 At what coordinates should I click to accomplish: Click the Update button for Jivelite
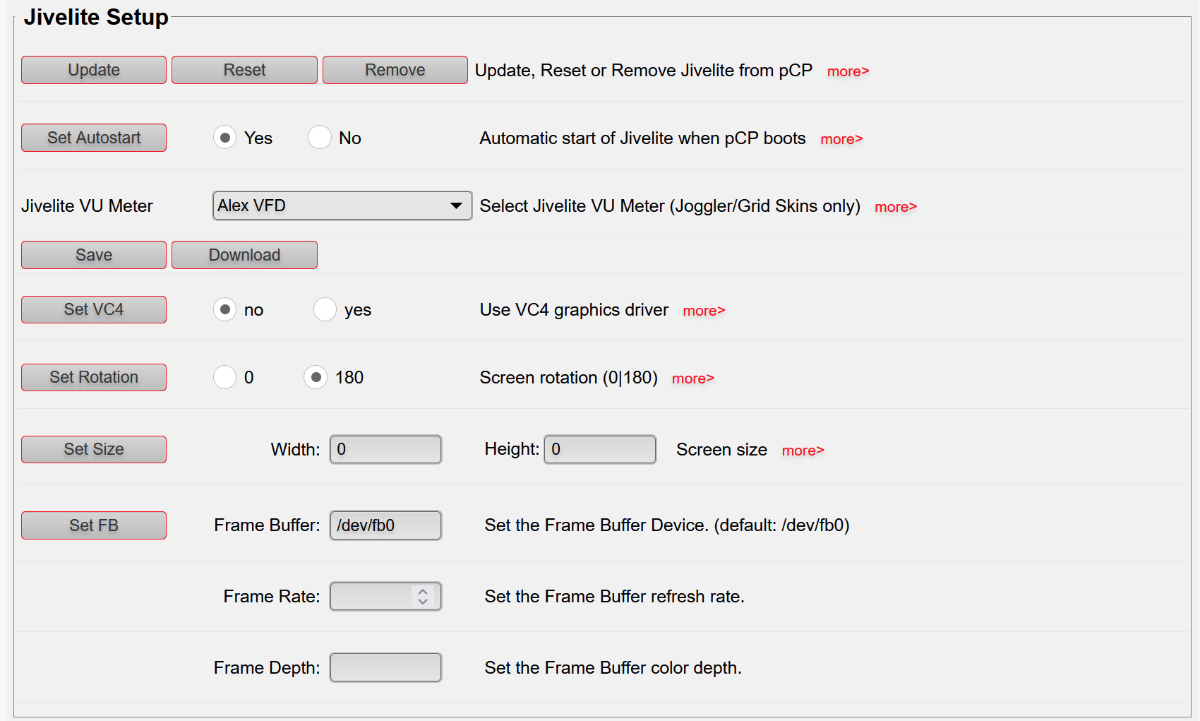point(94,70)
